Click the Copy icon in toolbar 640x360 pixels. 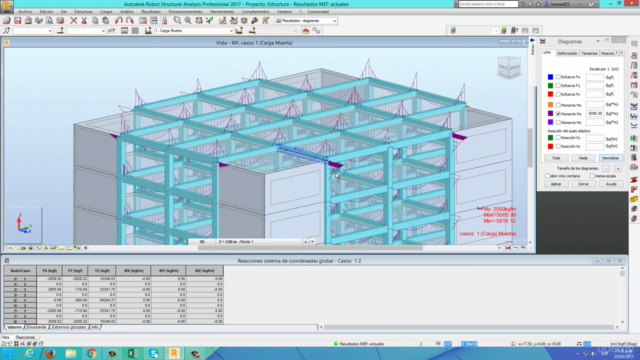[95, 20]
